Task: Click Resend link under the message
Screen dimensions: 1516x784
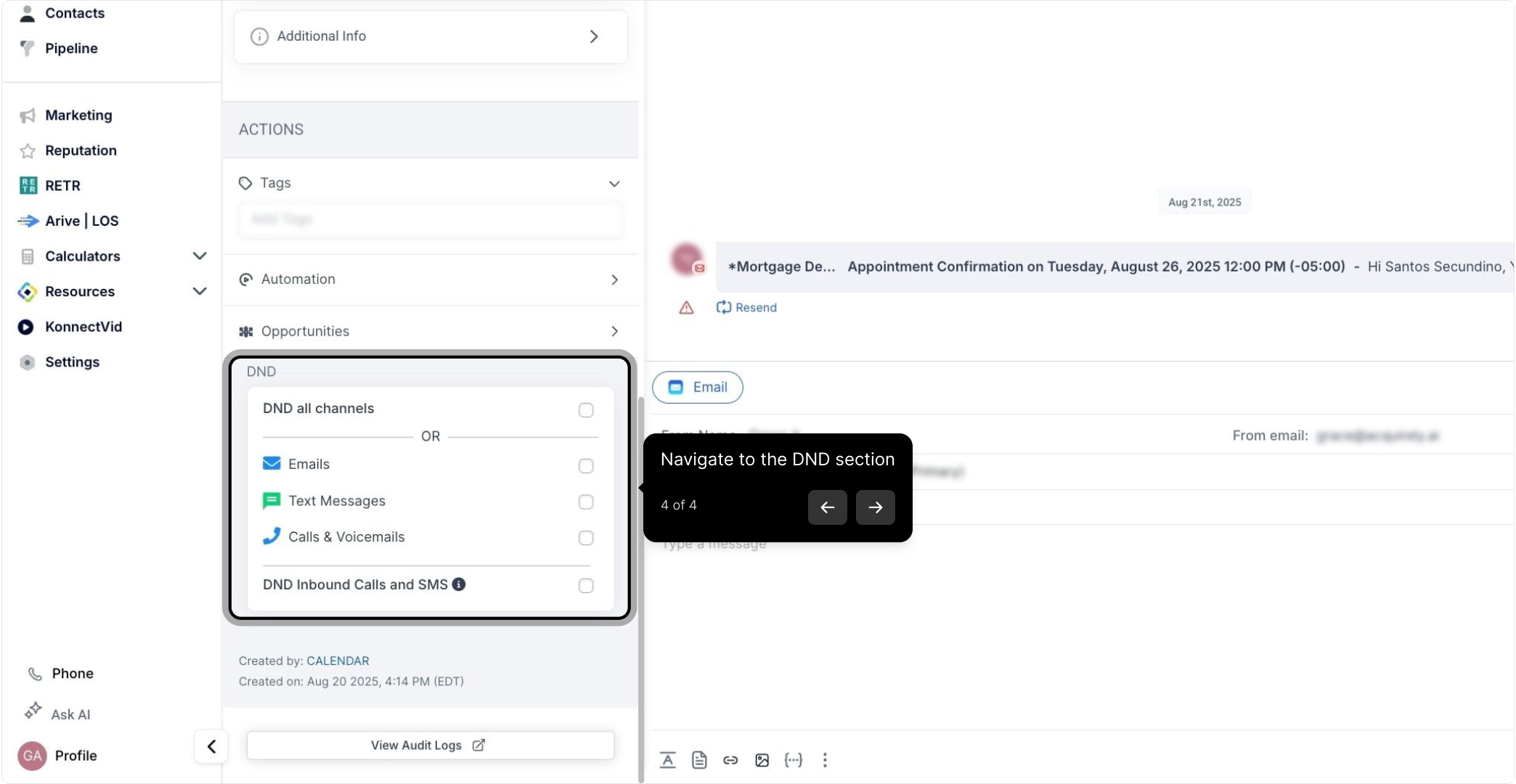Action: coord(746,308)
